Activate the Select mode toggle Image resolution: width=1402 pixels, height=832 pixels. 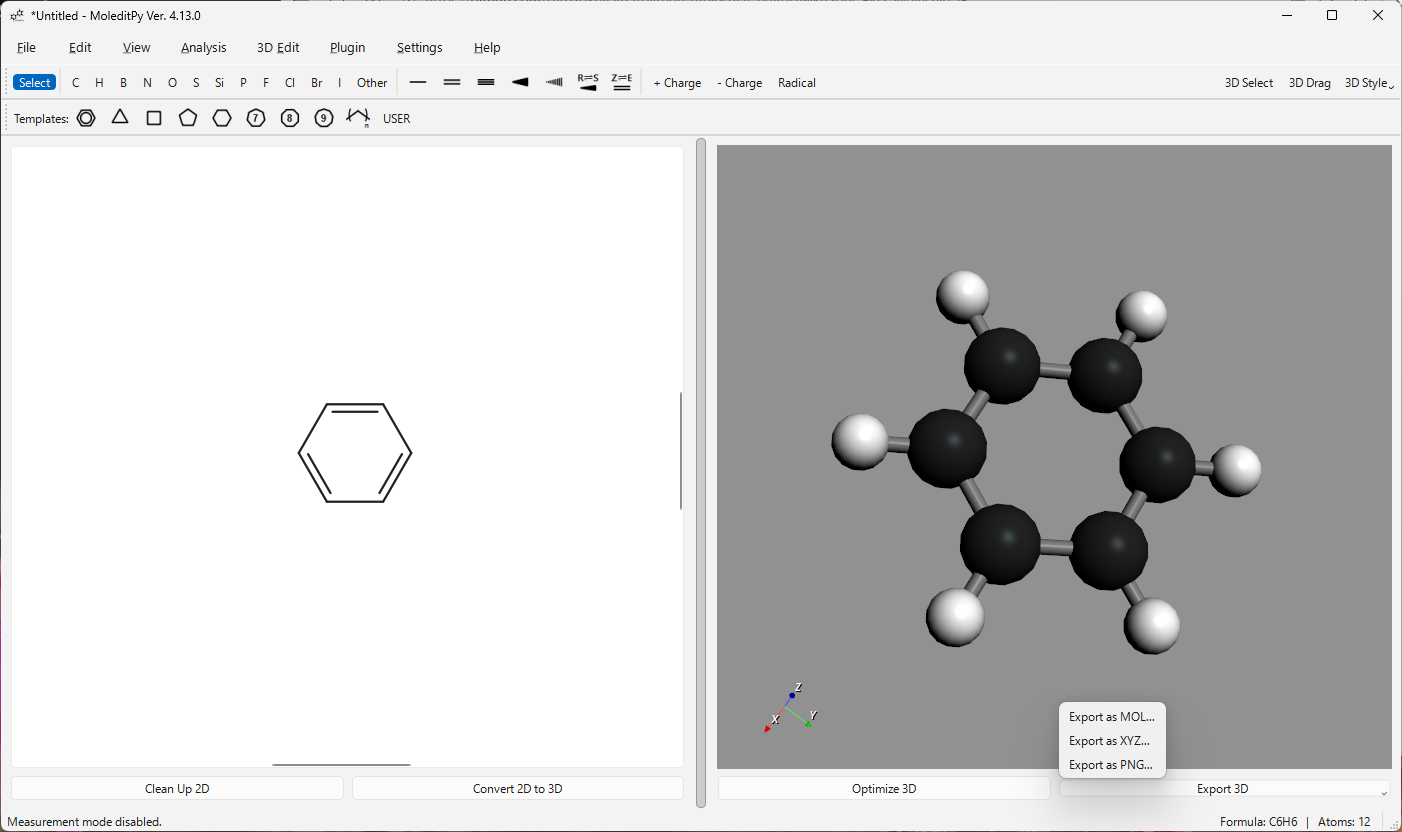pos(34,83)
